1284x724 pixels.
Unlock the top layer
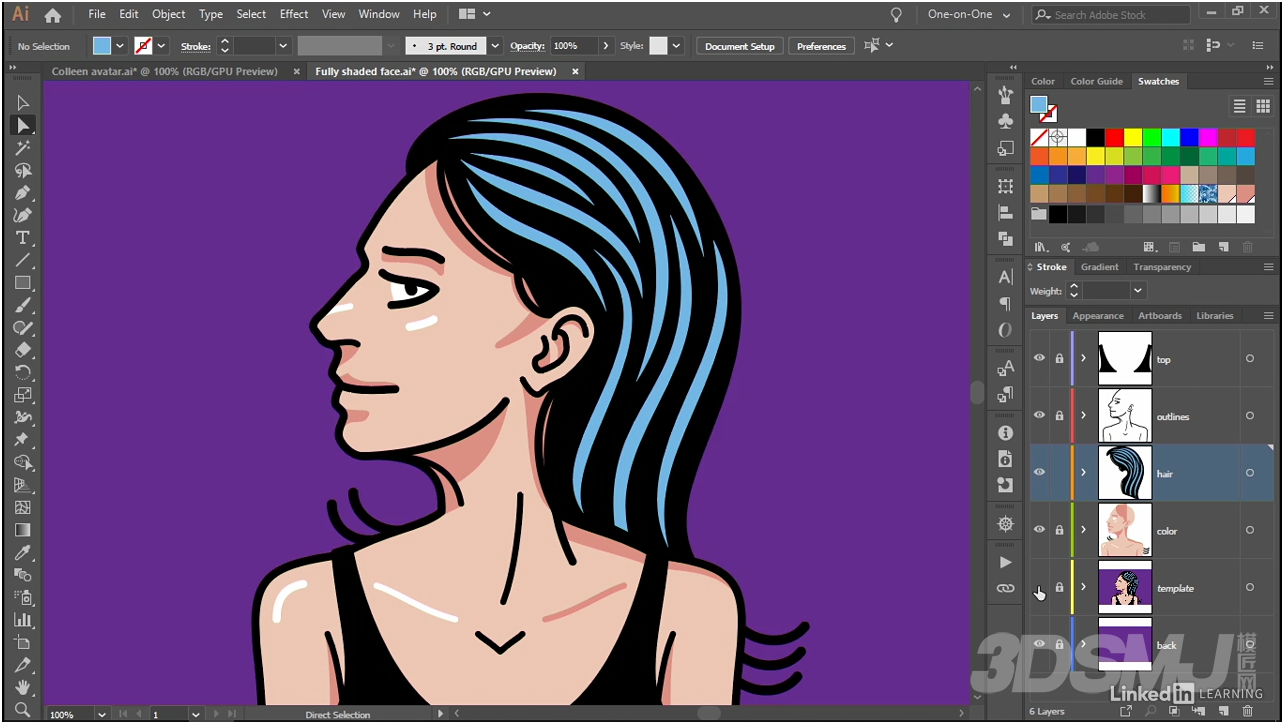(1059, 358)
